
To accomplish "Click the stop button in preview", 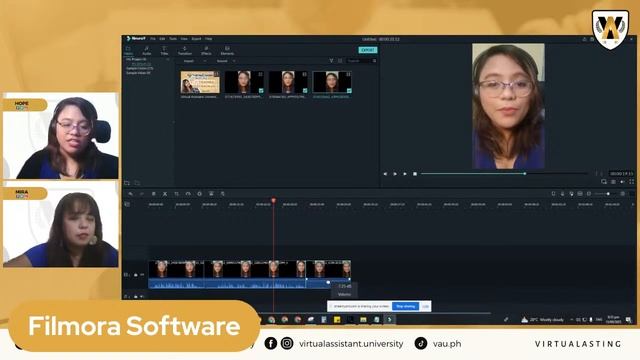I will pos(415,174).
